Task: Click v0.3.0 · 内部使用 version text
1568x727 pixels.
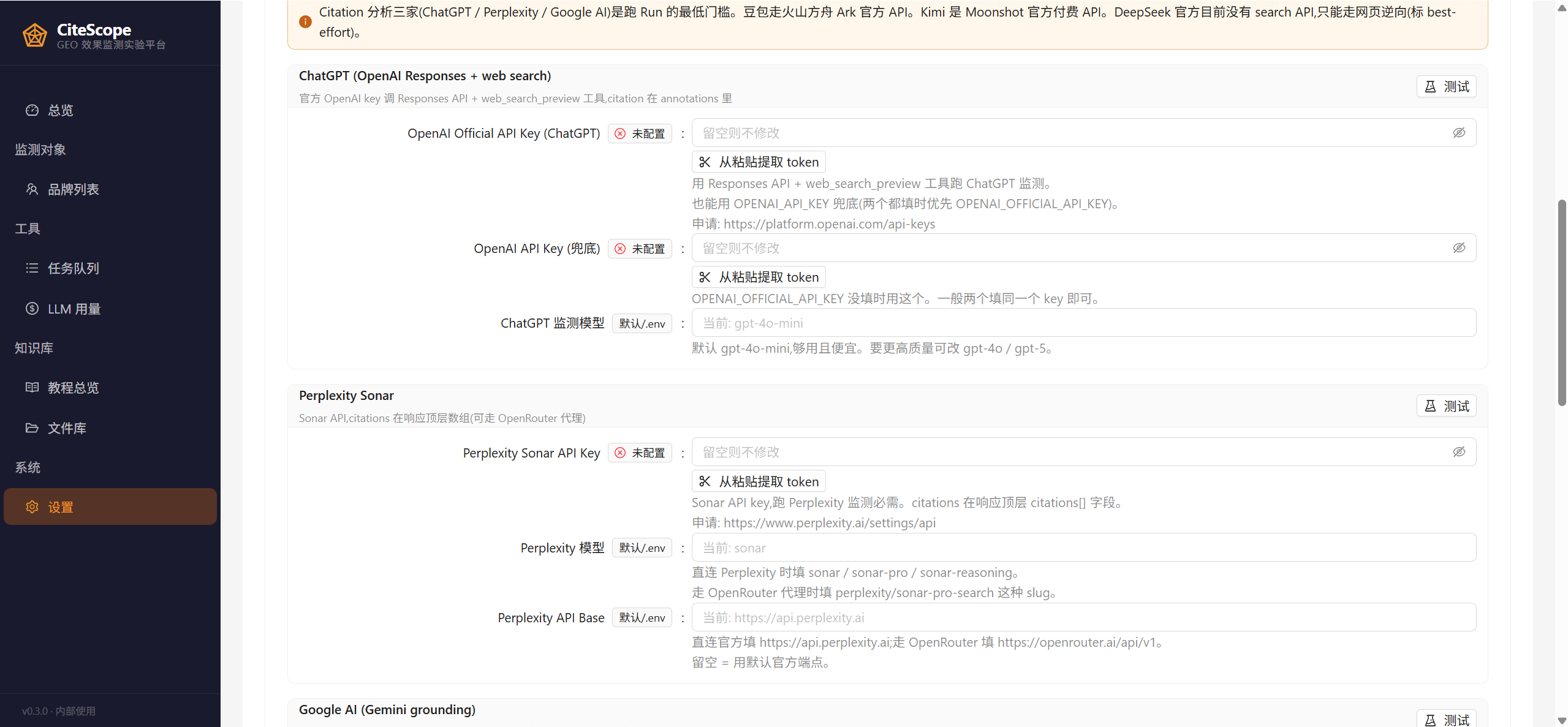Action: tap(59, 711)
